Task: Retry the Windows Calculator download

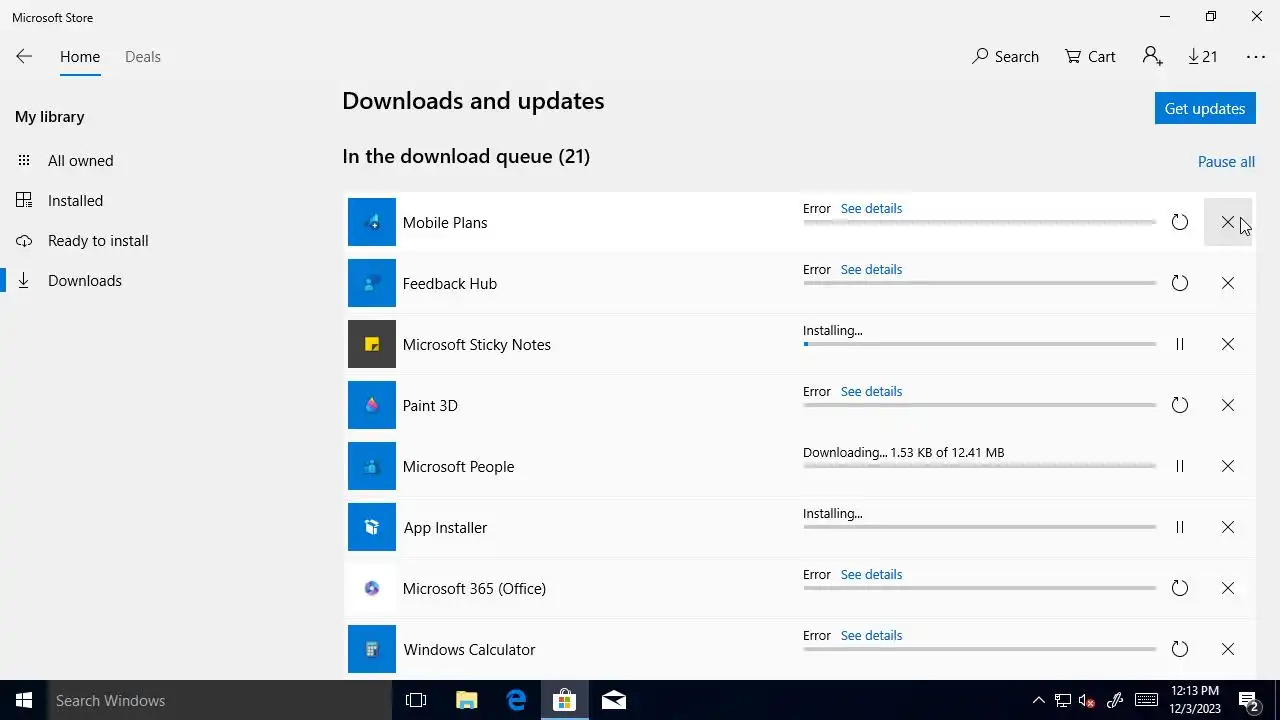Action: click(1180, 649)
